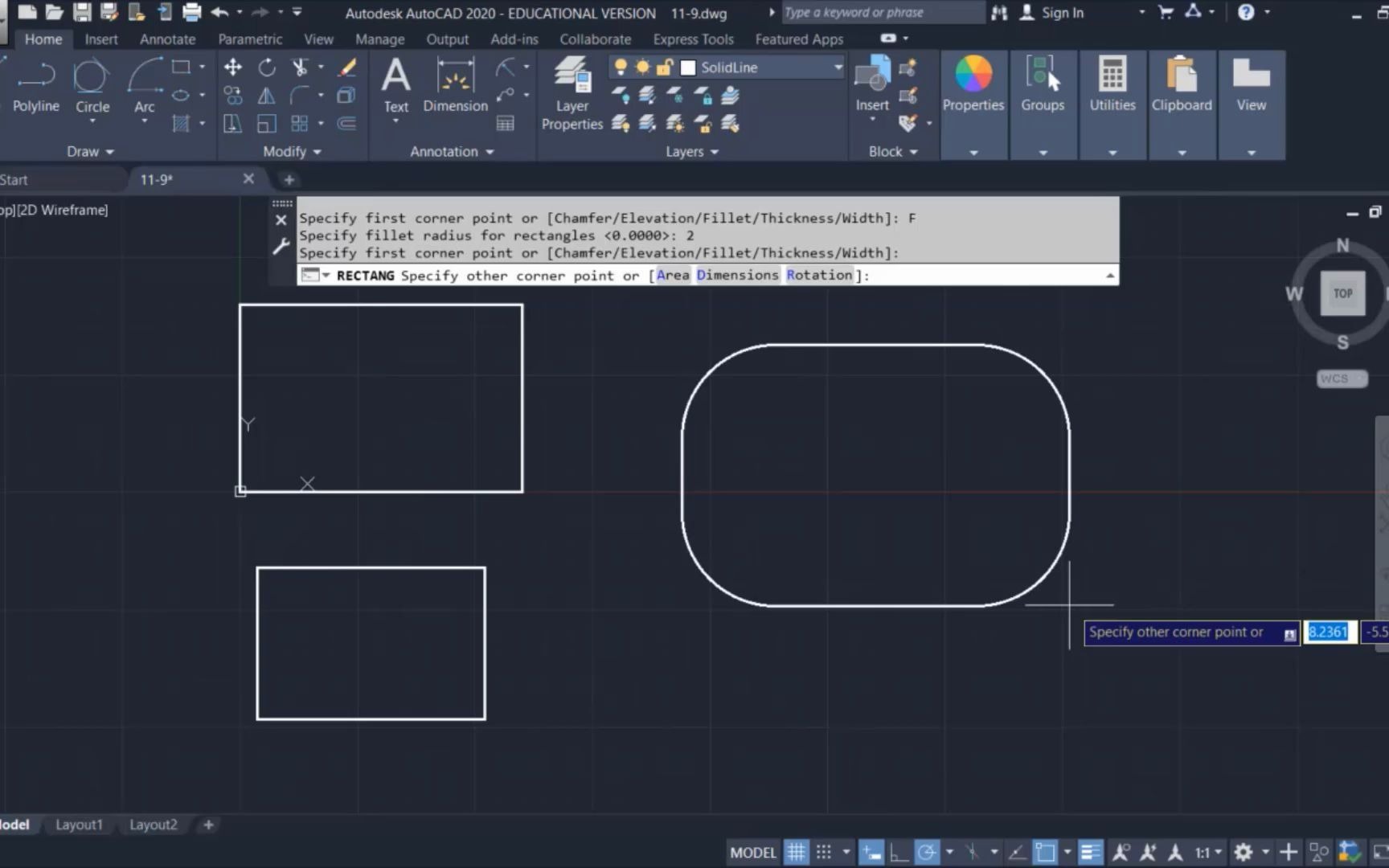Open the Circle tool dropdown arrow
Viewport: 1389px width, 868px height.
pyautogui.click(x=92, y=121)
